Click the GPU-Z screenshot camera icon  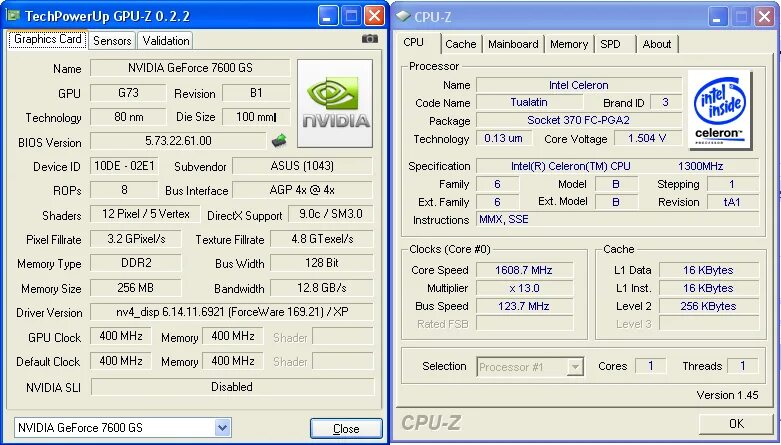[369, 38]
